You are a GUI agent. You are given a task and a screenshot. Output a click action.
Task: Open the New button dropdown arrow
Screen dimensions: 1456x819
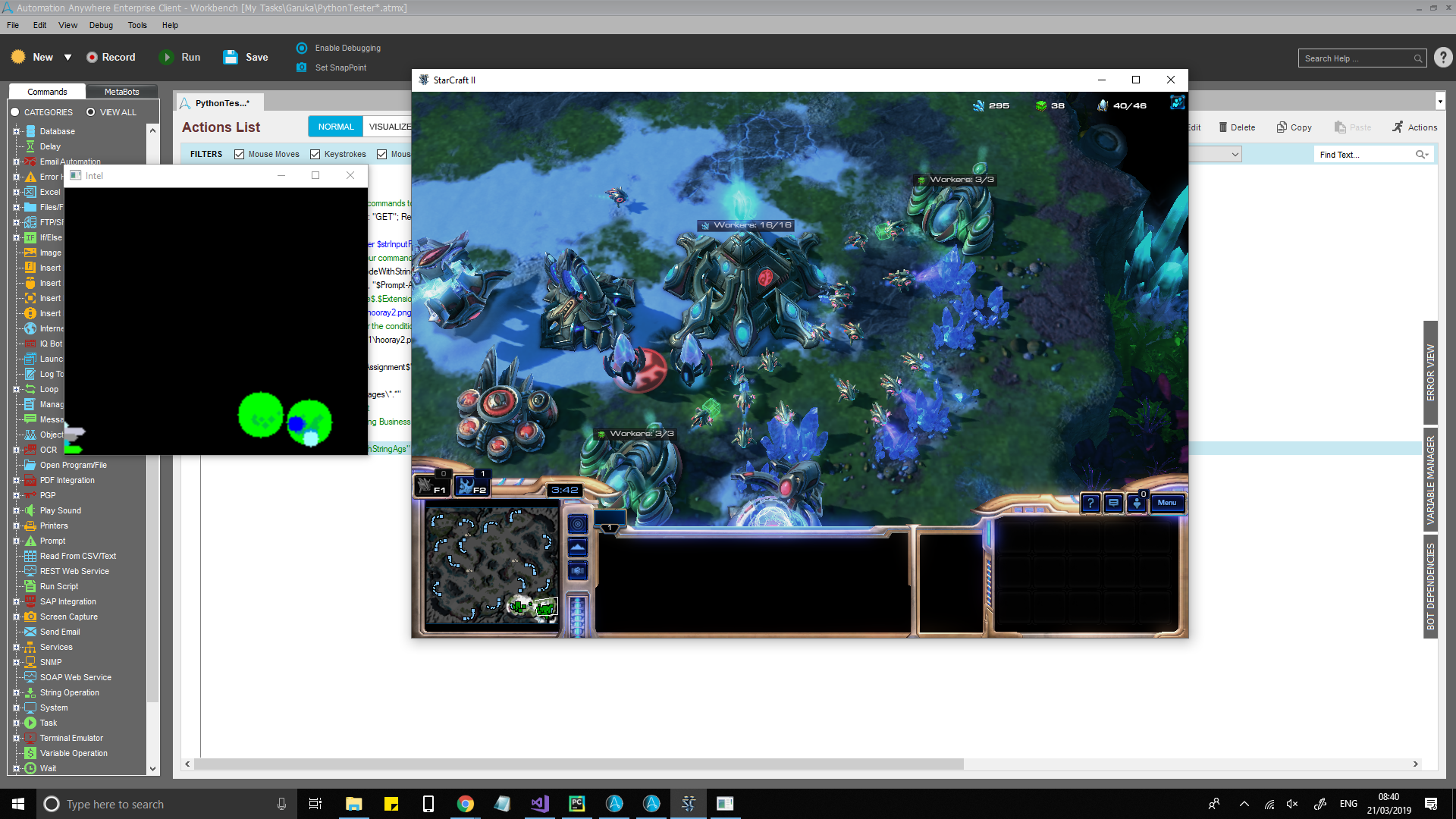(x=67, y=58)
